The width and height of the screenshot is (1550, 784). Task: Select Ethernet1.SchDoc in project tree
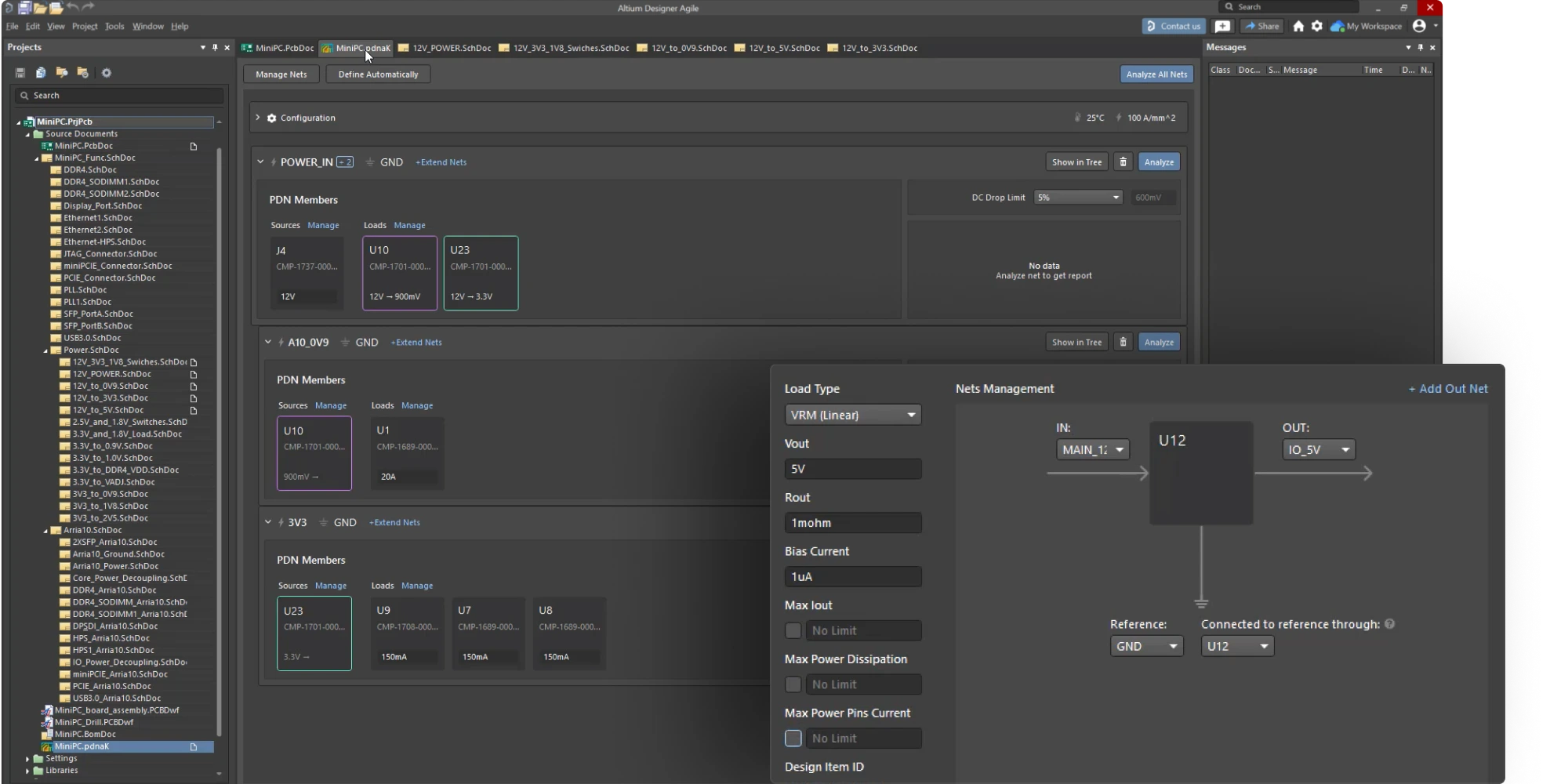98,218
